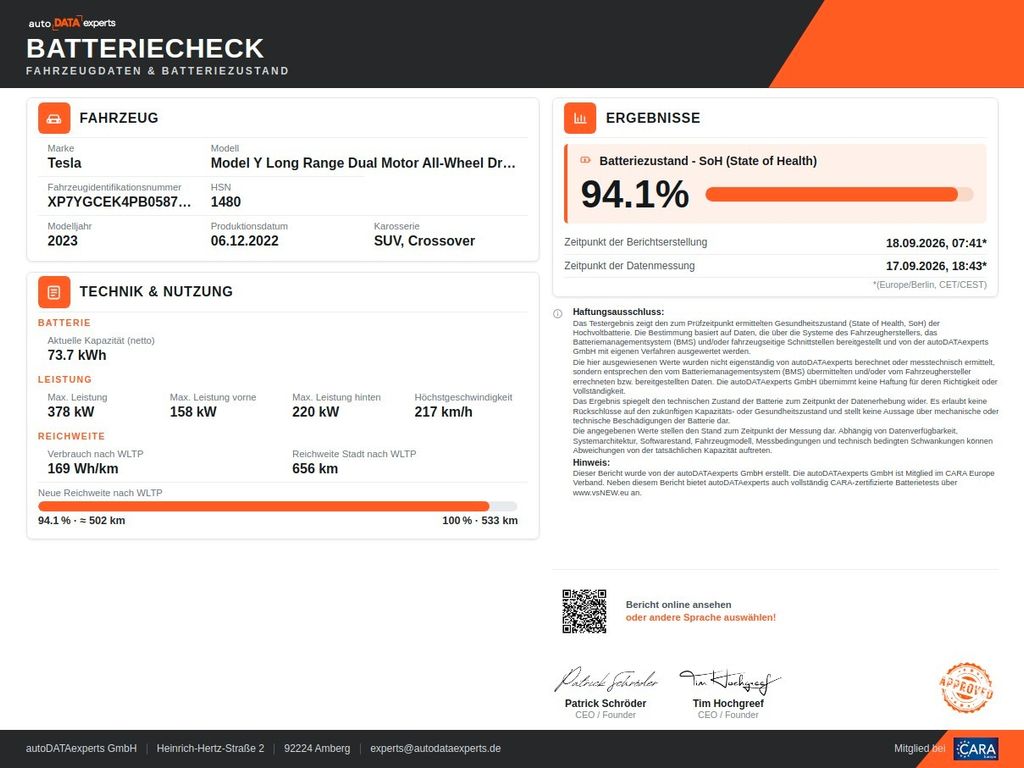Click Patrick Schröder's signature
Viewport: 1024px width, 768px height.
coord(605,680)
